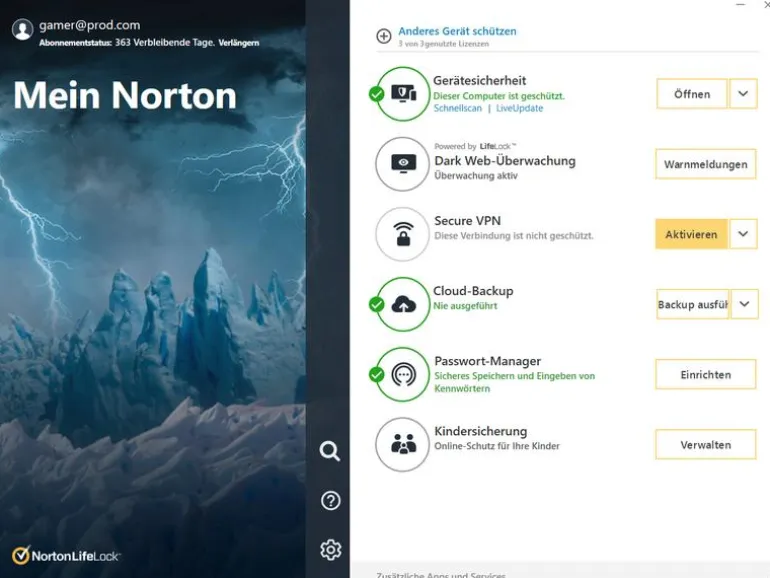Click 'Überwachung aktiv' status text
Screen dimensions: 770x578
476,175
